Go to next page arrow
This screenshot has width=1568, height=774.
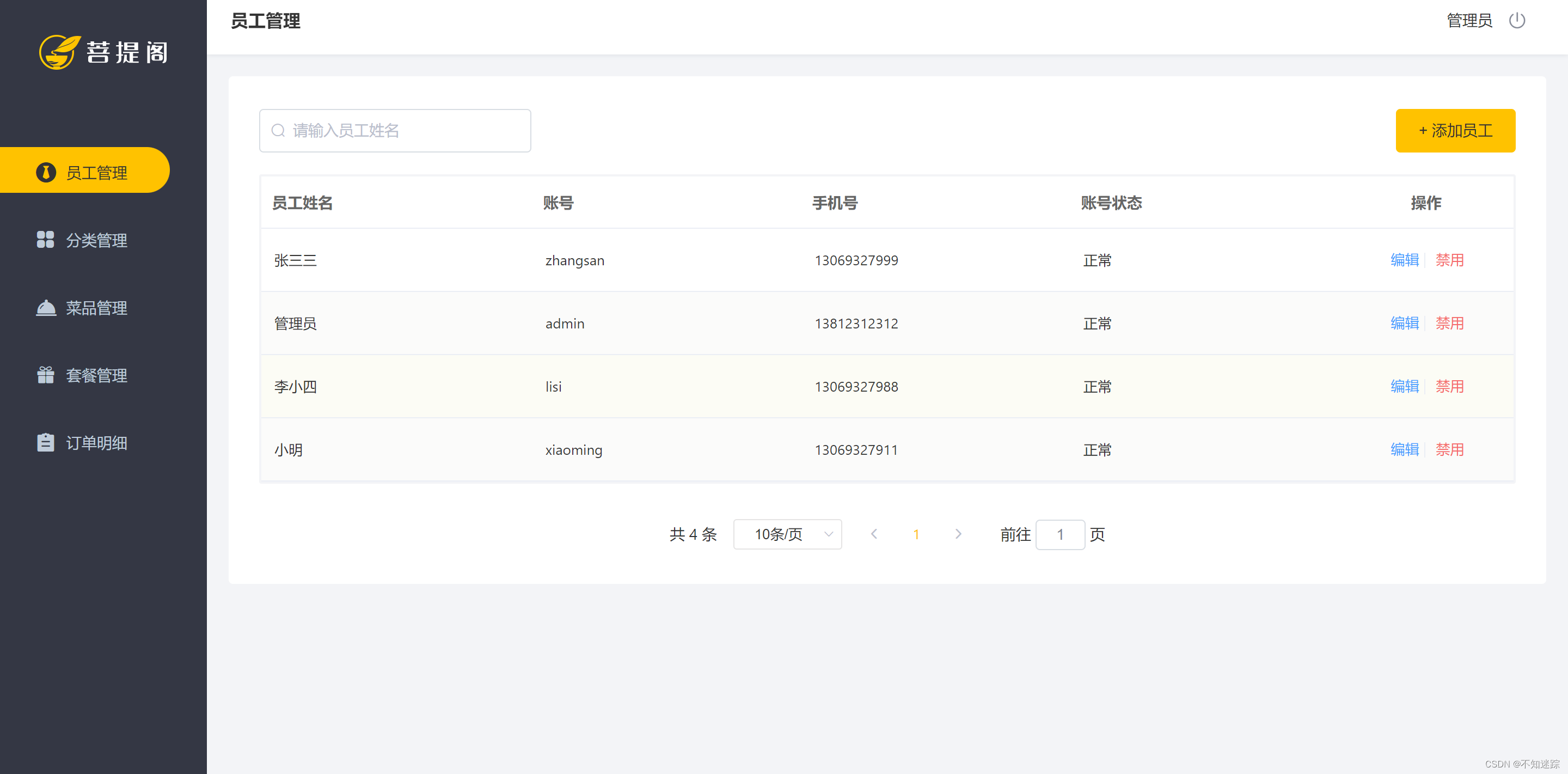(x=958, y=534)
